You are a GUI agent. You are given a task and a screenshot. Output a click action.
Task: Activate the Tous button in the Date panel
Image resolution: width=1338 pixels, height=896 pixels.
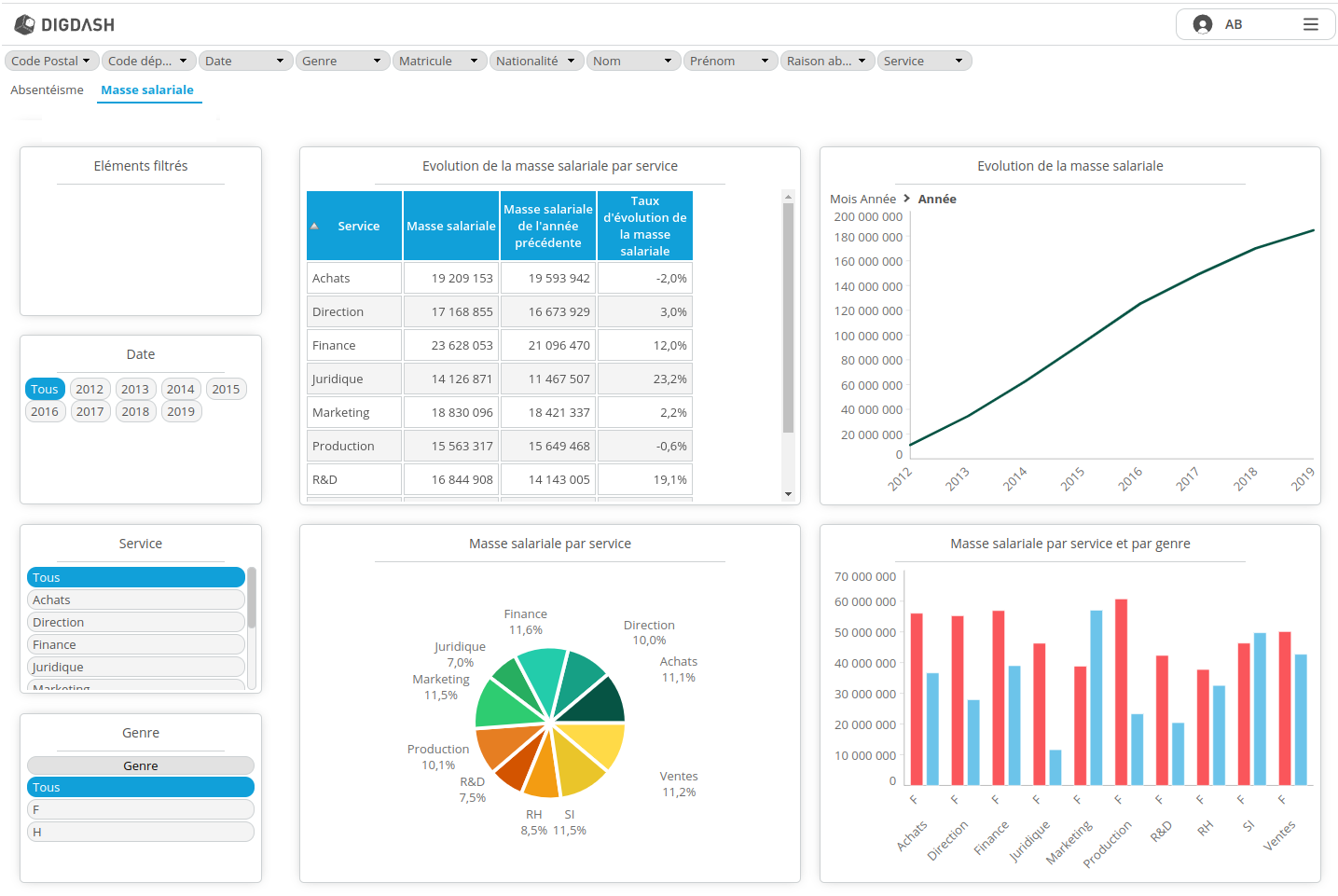click(x=45, y=389)
